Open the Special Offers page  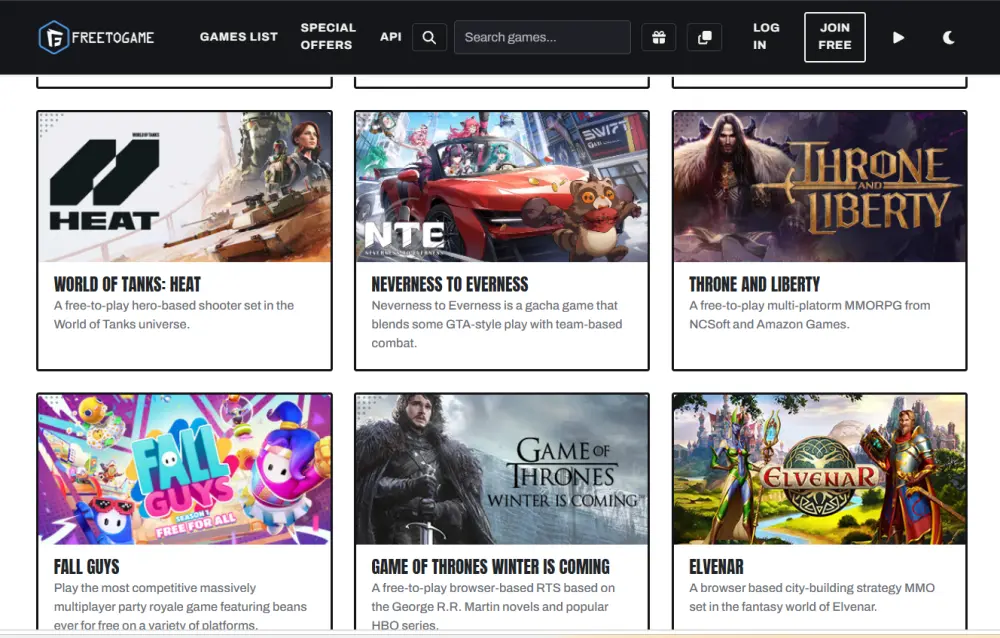(328, 36)
